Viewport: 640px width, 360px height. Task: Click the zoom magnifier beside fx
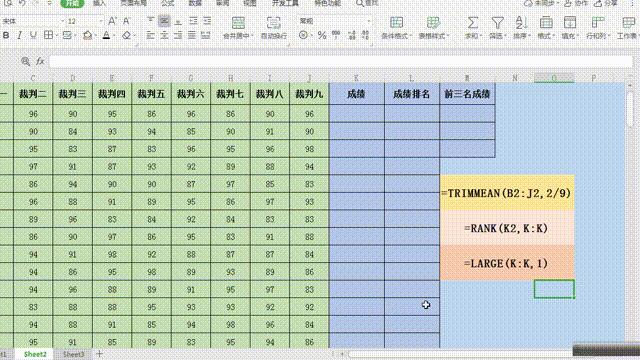tap(25, 61)
